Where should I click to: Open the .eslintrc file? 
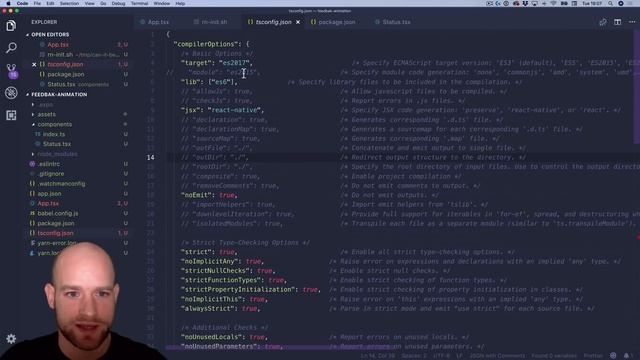(x=49, y=164)
